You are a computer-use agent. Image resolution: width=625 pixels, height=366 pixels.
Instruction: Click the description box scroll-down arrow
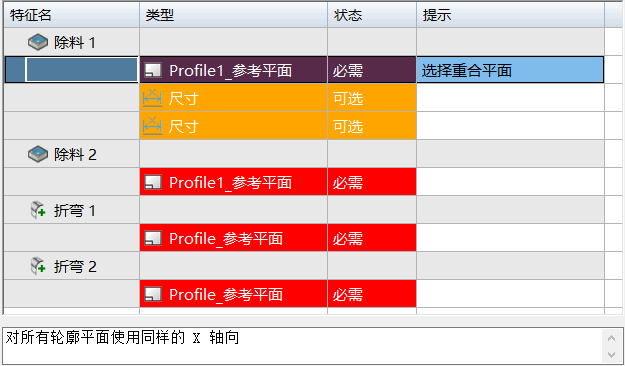pos(611,354)
